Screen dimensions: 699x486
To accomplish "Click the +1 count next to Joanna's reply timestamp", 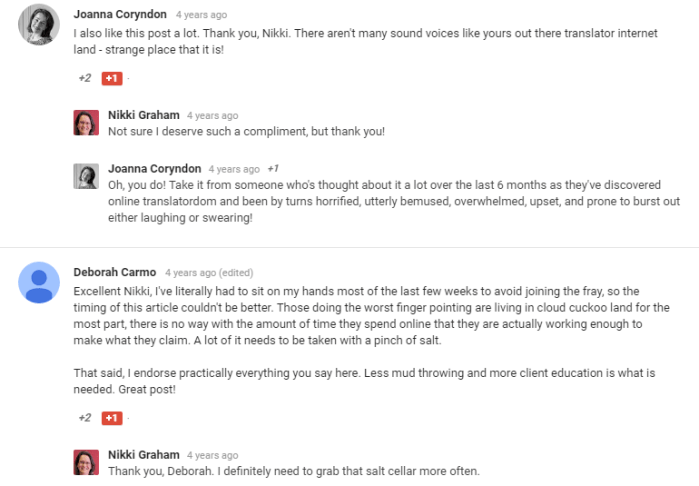I will 273,169.
